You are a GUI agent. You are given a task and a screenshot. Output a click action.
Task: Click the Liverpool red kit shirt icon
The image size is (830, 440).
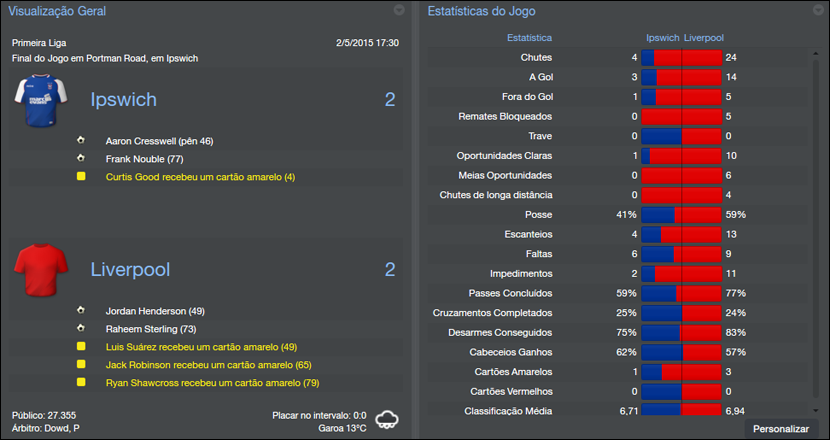click(40, 269)
